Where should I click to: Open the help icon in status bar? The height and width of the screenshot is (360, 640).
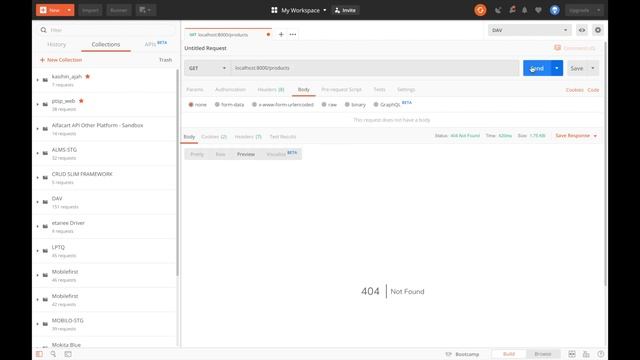[x=600, y=354]
